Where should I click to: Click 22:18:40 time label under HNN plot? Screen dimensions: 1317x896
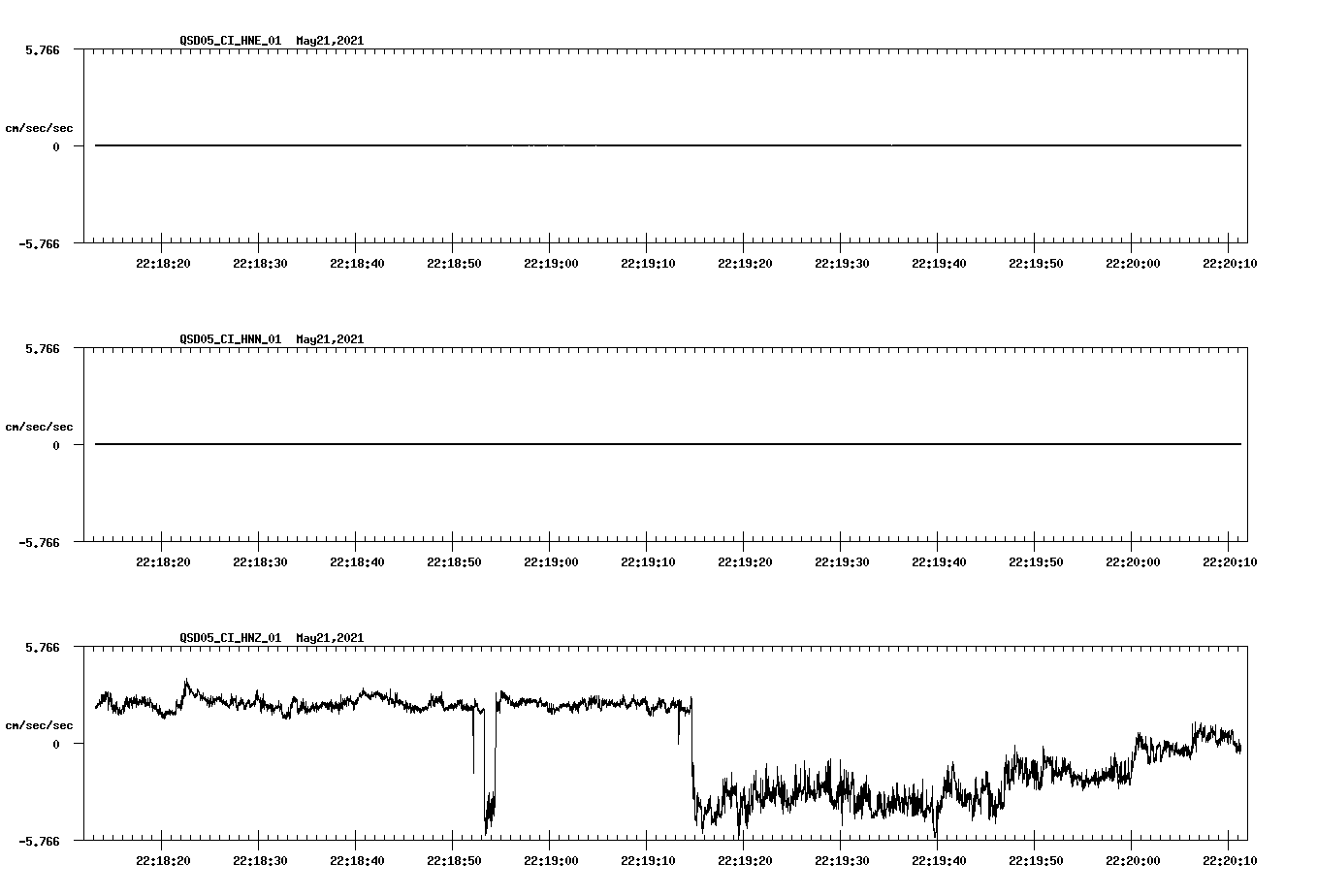pyautogui.click(x=357, y=562)
